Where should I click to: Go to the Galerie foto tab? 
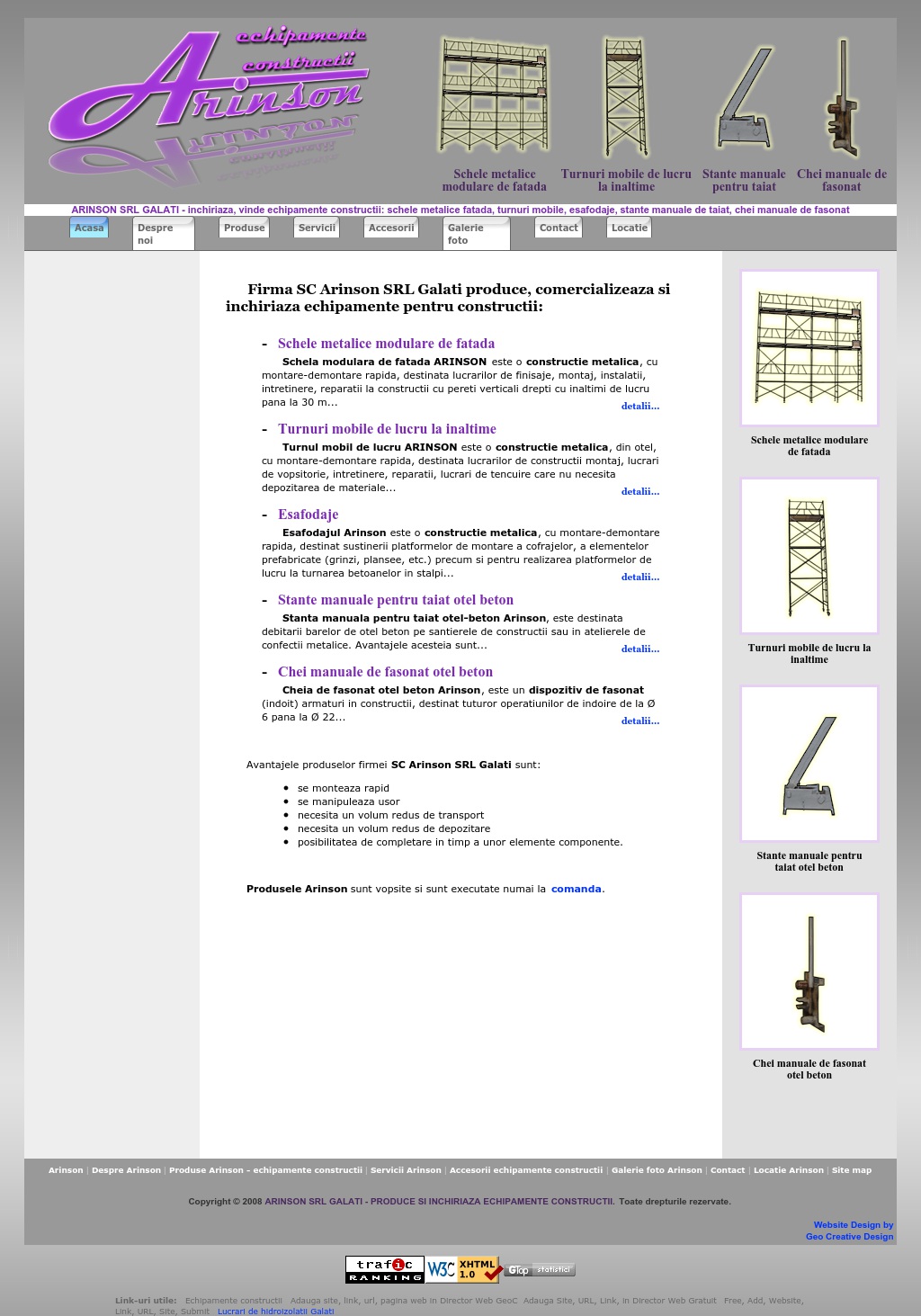[477, 234]
